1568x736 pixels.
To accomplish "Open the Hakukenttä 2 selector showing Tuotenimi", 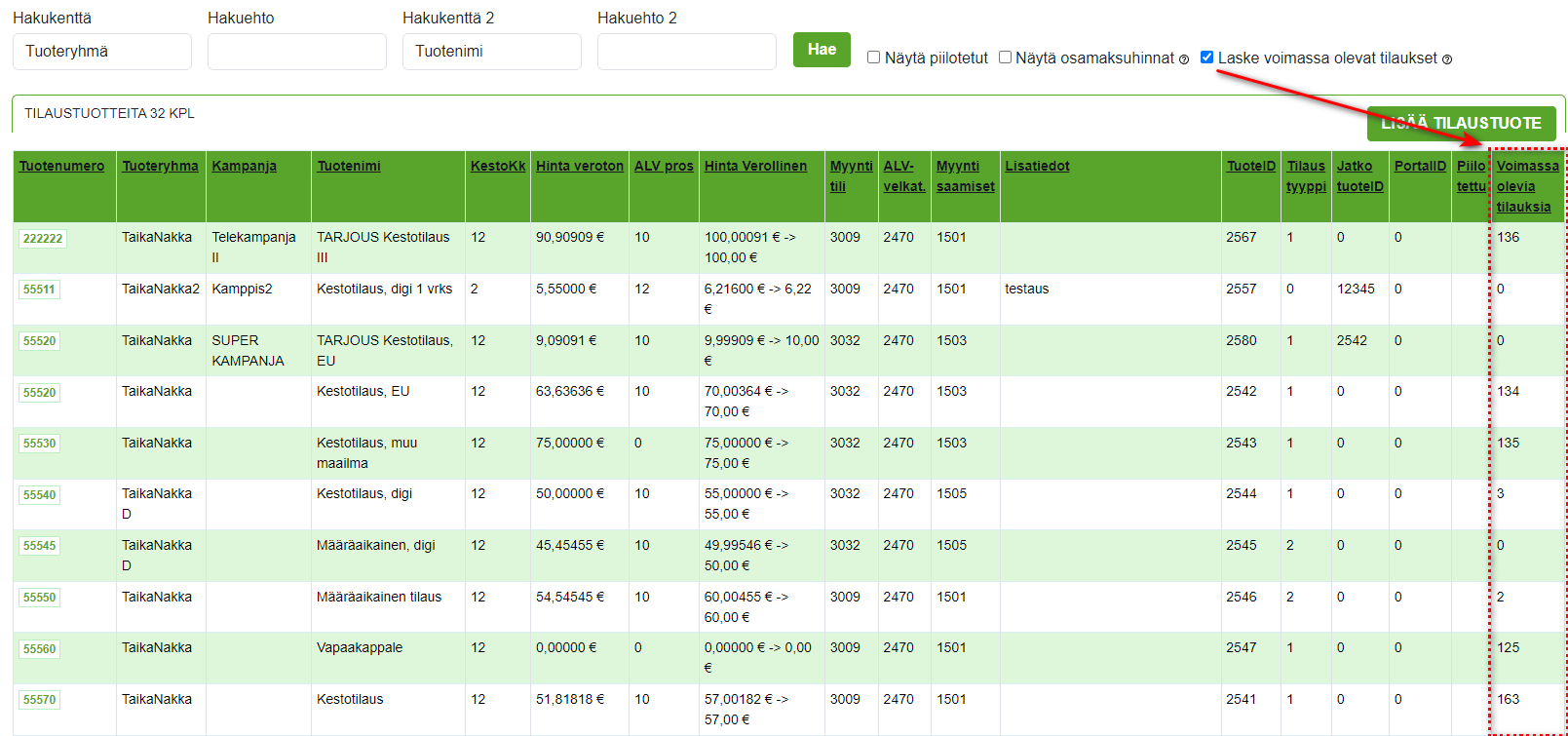I will tap(492, 52).
